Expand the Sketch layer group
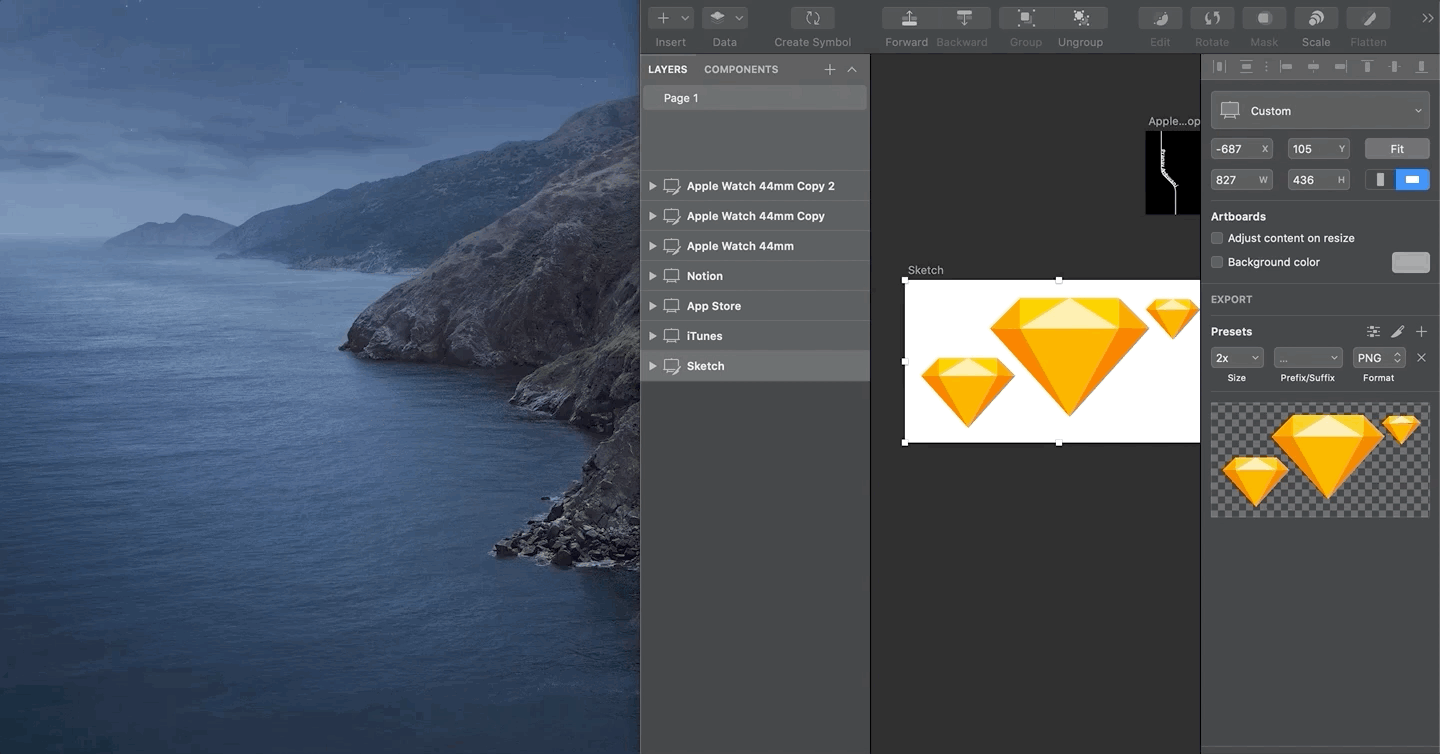 point(653,366)
